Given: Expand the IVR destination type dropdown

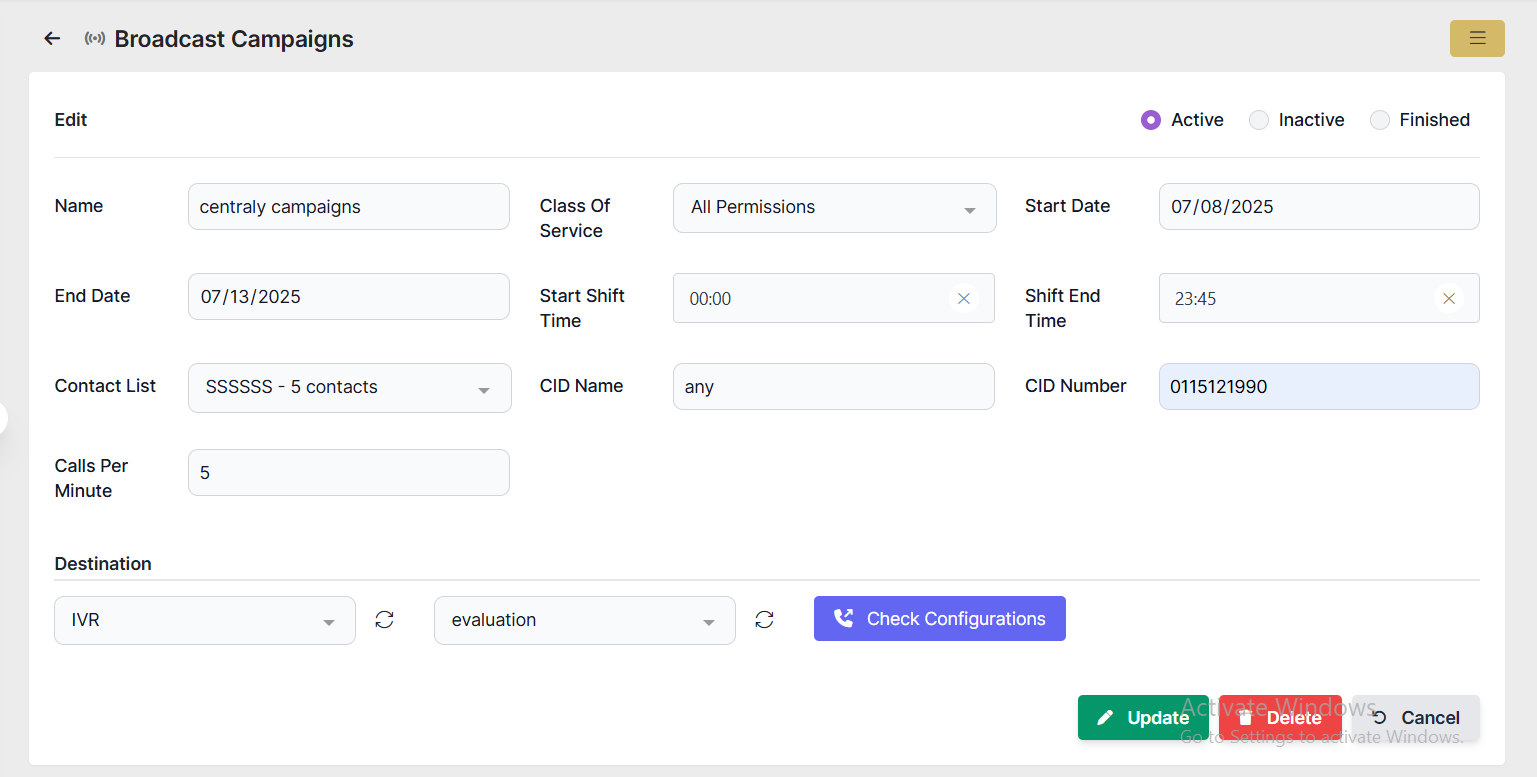Looking at the screenshot, I should [x=205, y=620].
